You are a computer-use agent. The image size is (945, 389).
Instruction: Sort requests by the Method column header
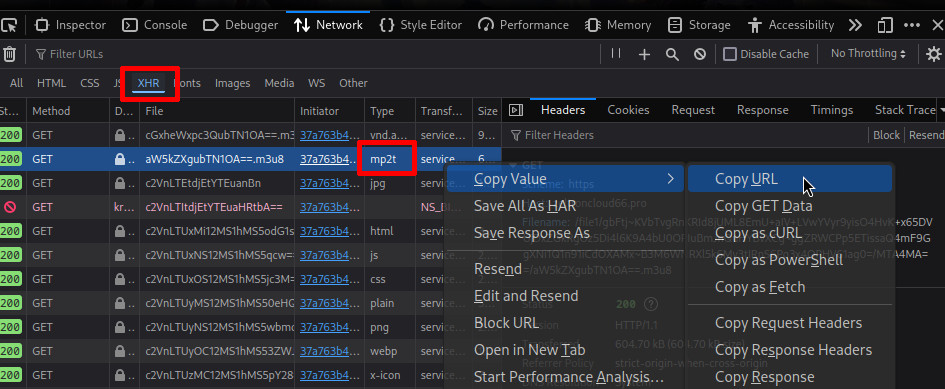coord(68,111)
